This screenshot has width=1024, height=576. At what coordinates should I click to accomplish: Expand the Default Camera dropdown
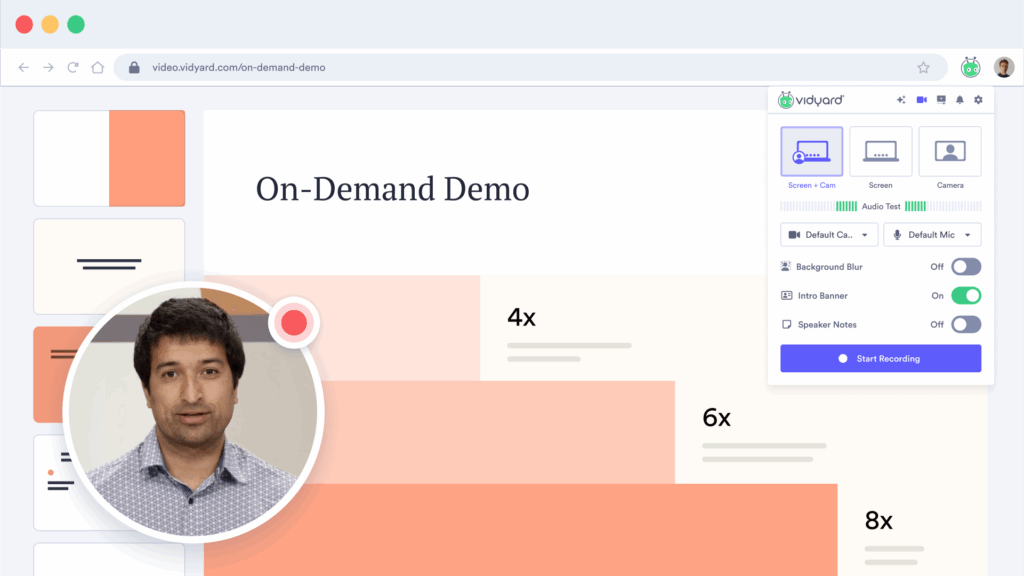point(829,235)
